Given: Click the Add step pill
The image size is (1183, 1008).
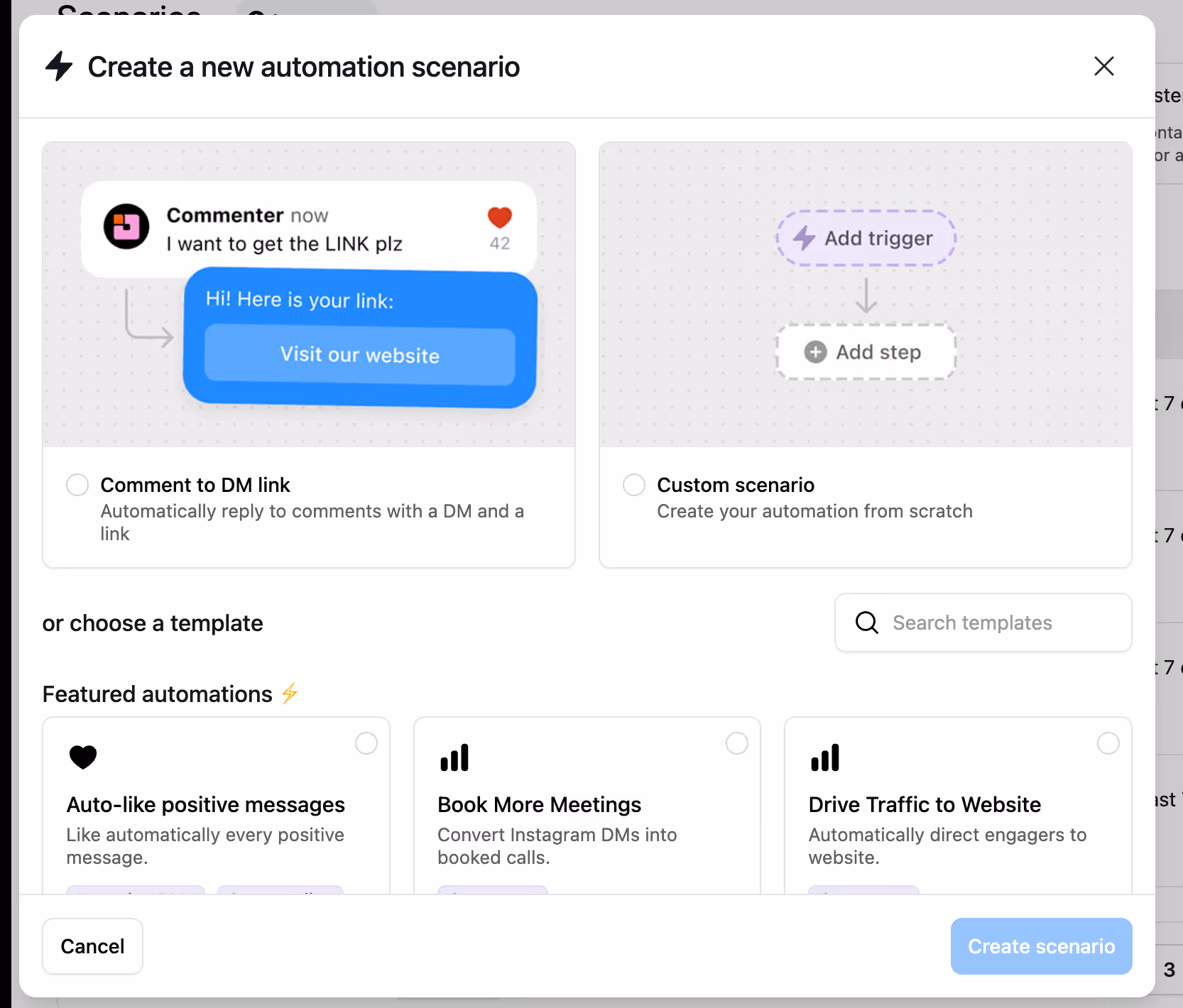Looking at the screenshot, I should [x=866, y=351].
